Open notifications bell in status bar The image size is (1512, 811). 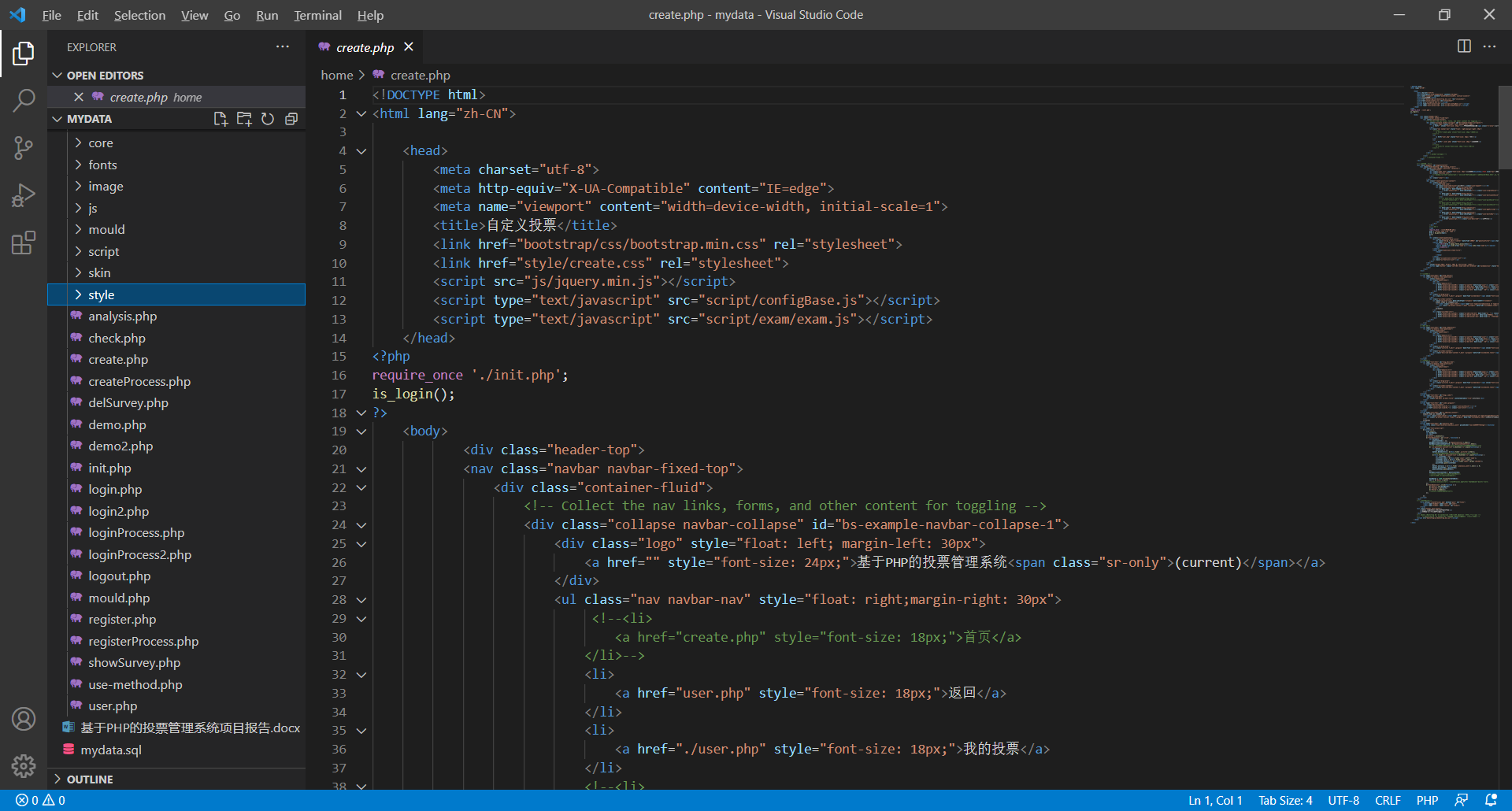point(1491,800)
